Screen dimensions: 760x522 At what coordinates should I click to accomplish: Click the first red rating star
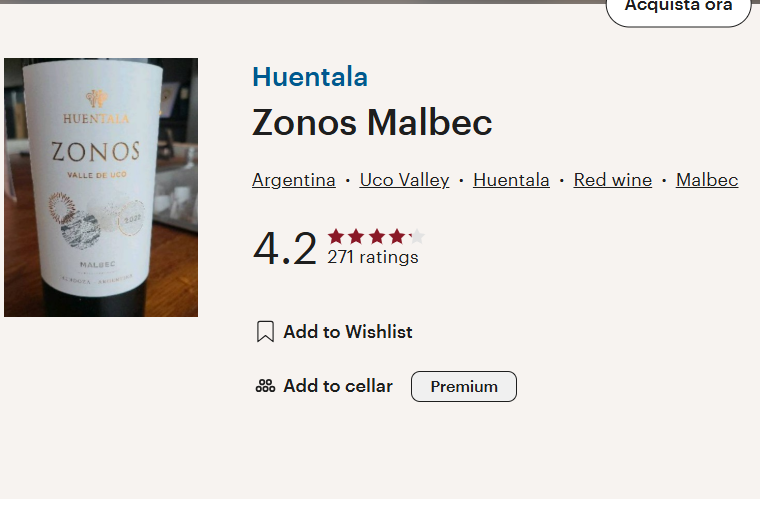(x=336, y=237)
